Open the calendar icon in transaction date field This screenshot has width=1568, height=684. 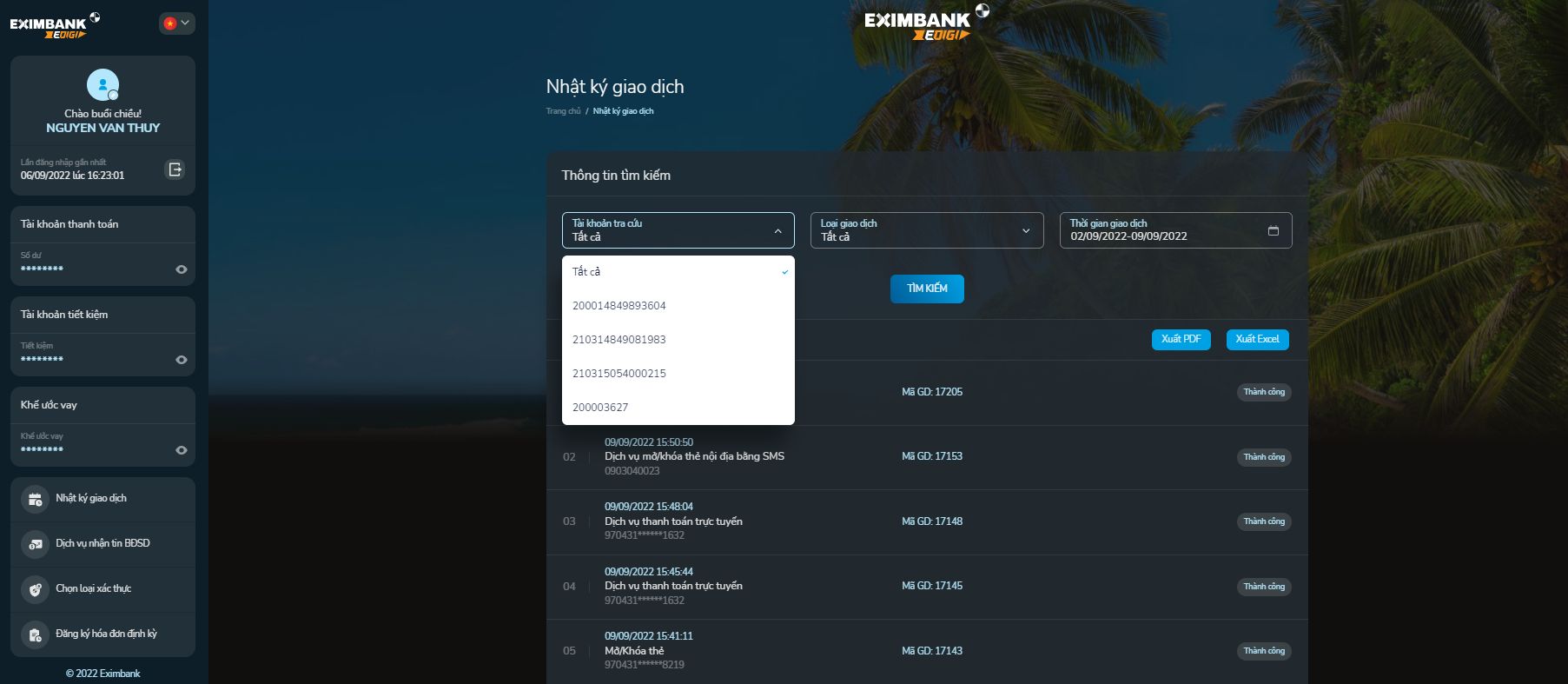coord(1273,231)
